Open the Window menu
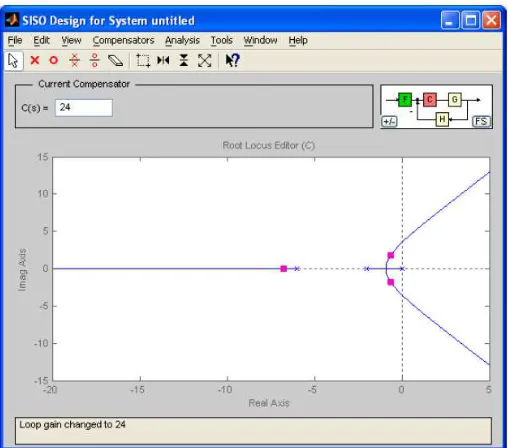 tap(260, 40)
